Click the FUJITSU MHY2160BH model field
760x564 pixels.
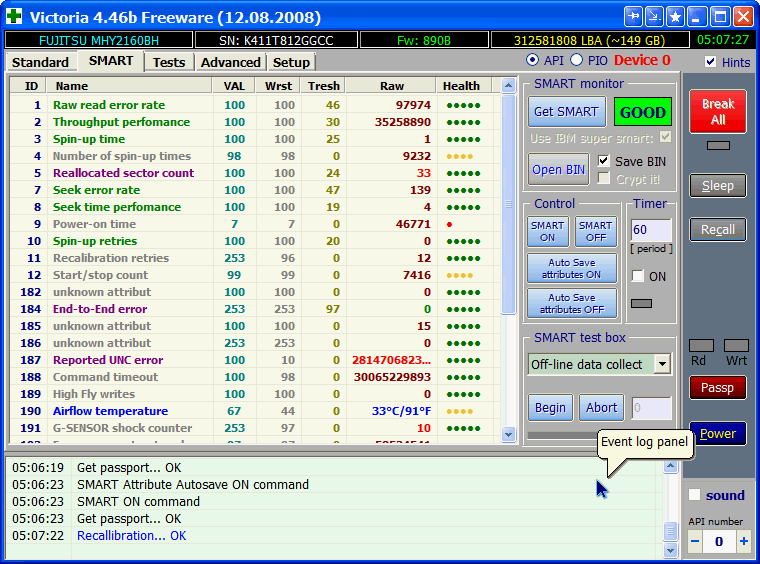pos(99,40)
